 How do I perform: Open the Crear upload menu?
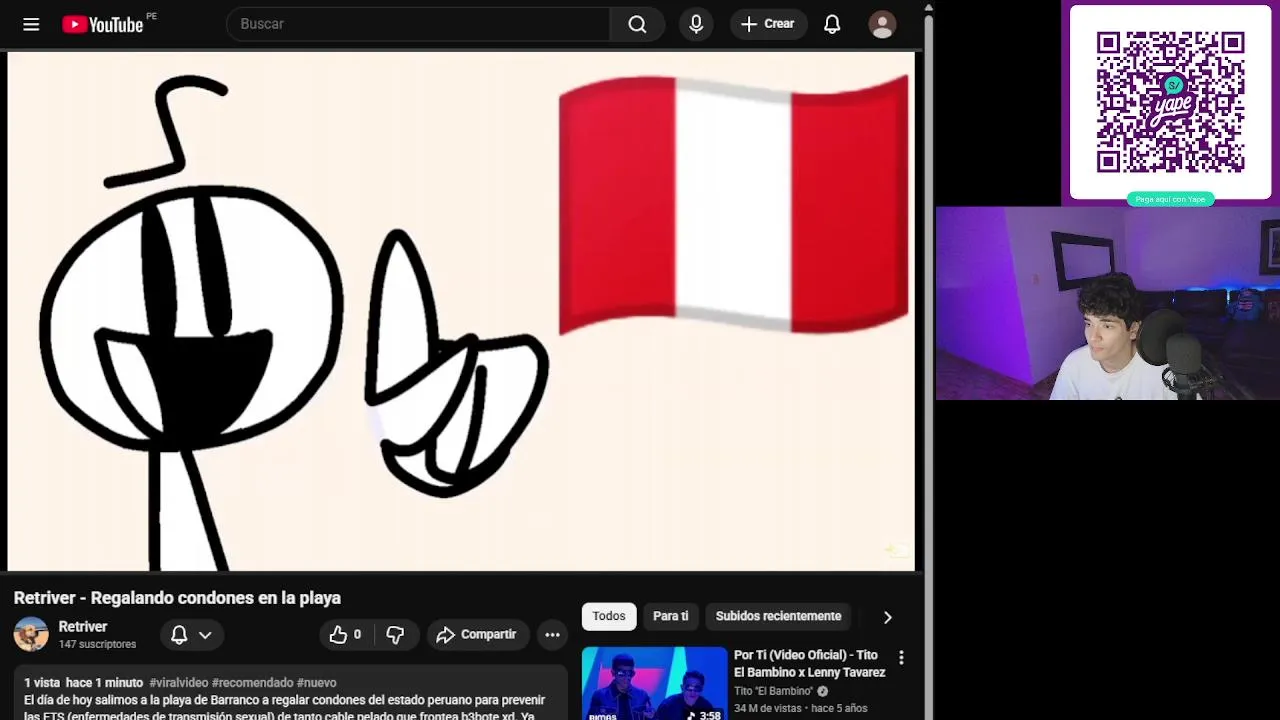click(x=768, y=24)
